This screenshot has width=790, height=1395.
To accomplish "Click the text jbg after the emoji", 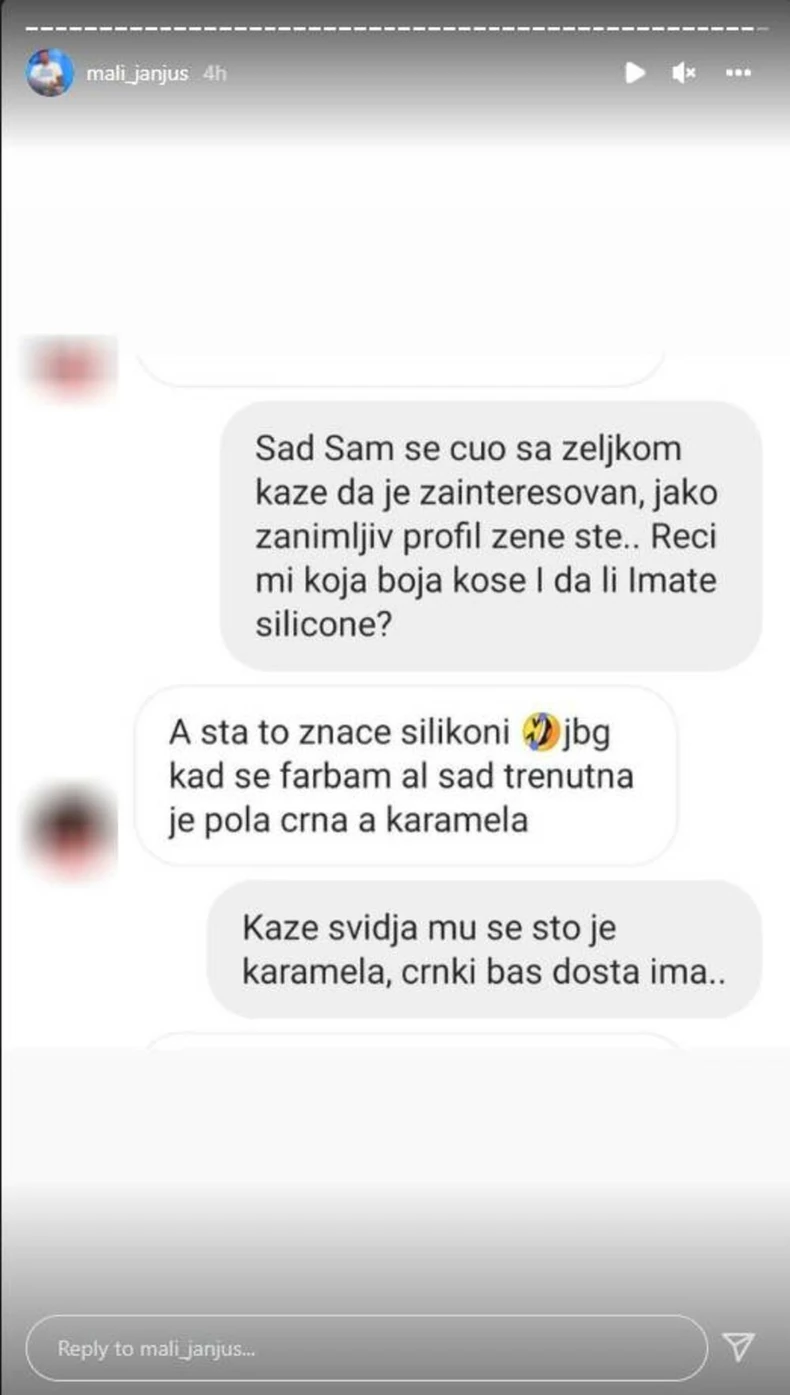I will [x=584, y=734].
